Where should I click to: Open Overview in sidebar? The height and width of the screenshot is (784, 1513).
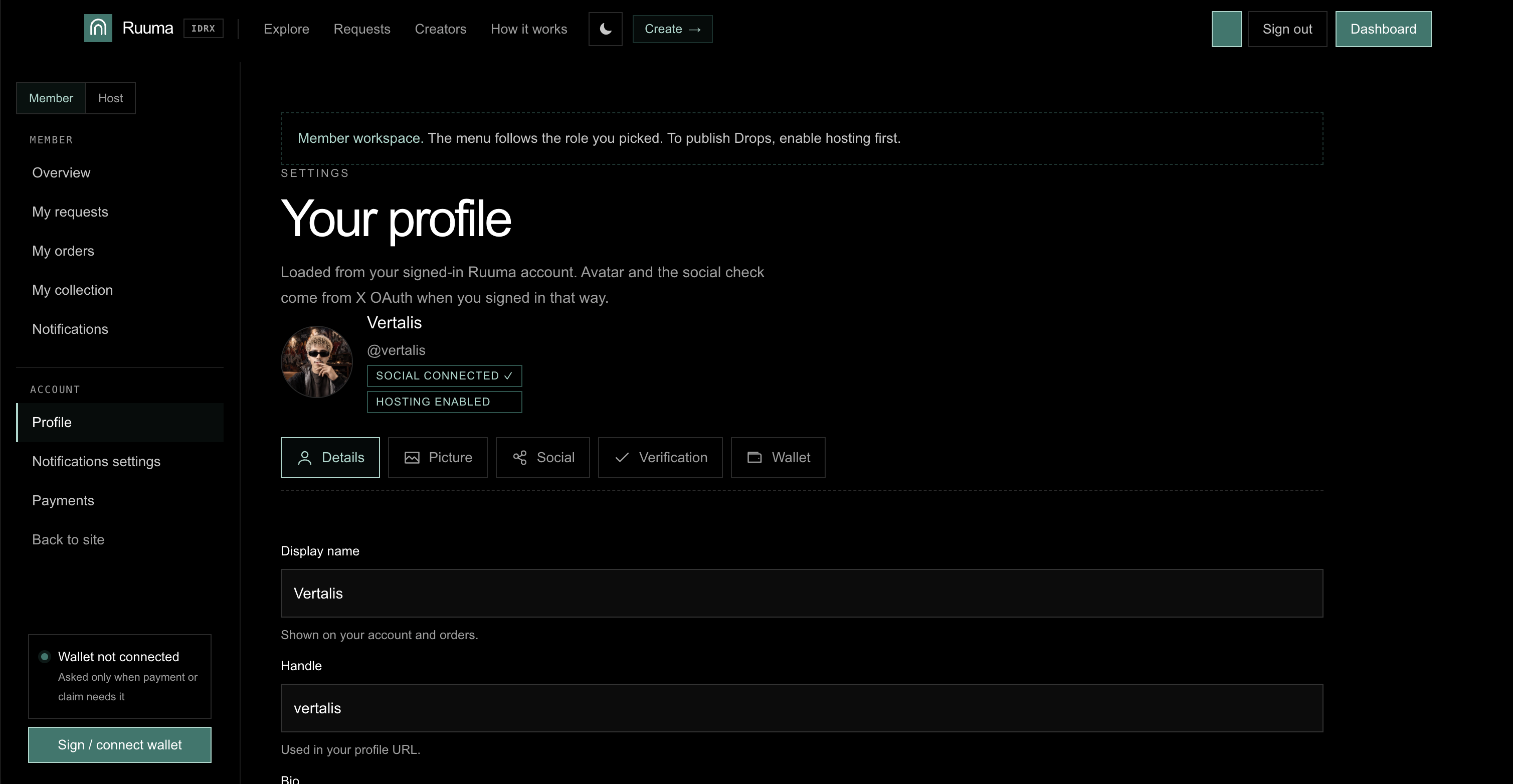[120, 172]
